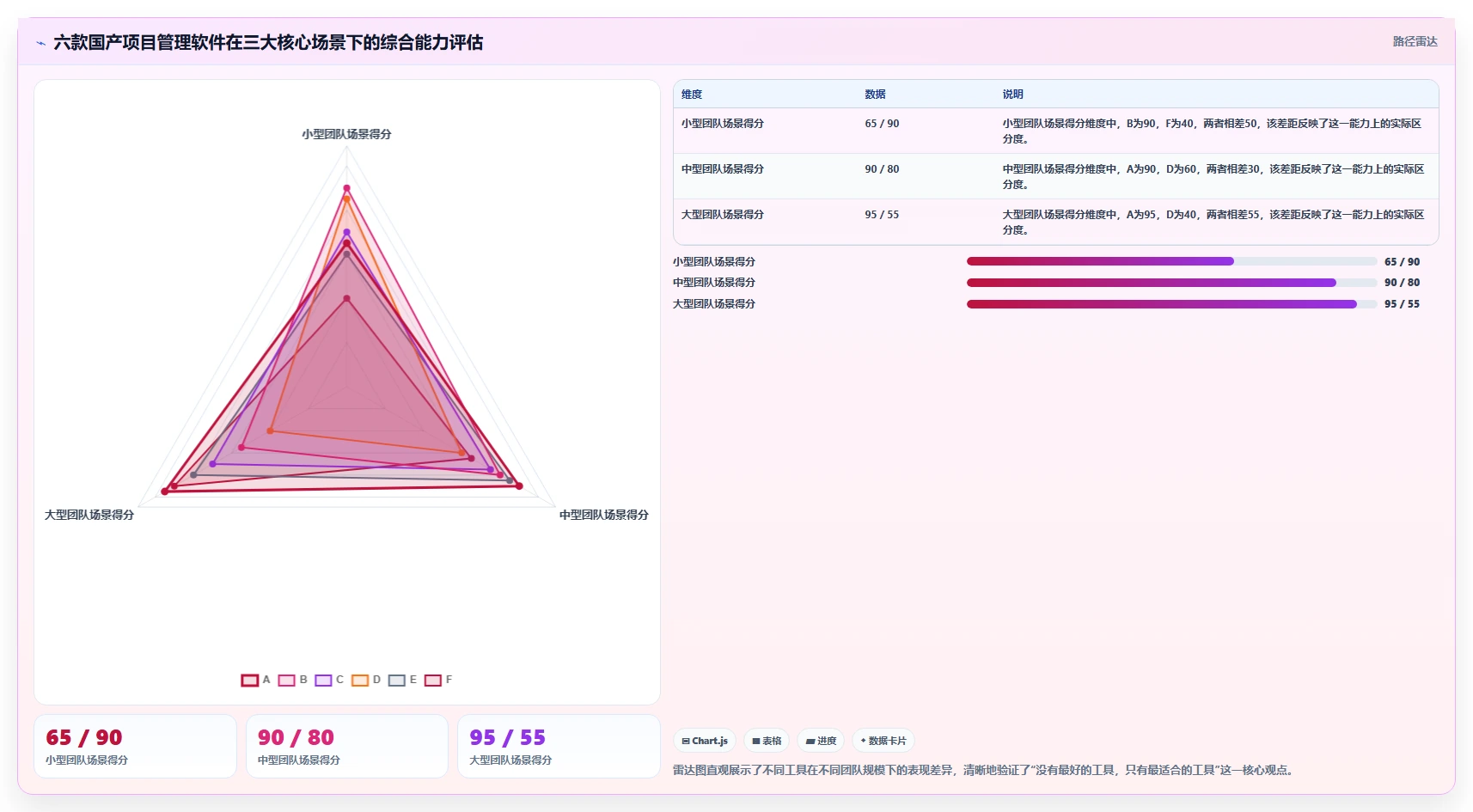Click the radar axis label 中型团队场景得分

click(604, 515)
